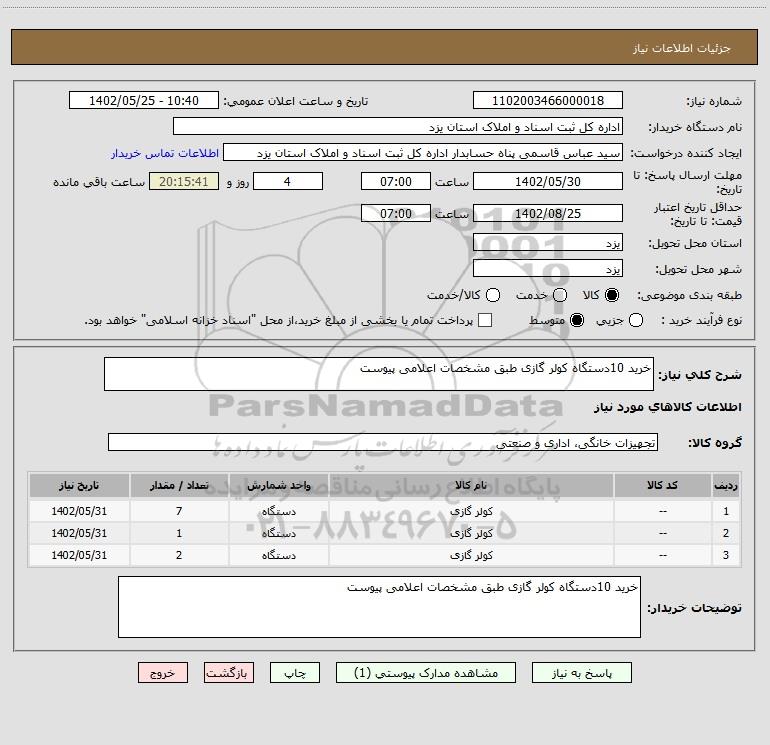This screenshot has height=745, width=770.
Task: Click price validity date 1402/08/25
Action: coord(548,213)
